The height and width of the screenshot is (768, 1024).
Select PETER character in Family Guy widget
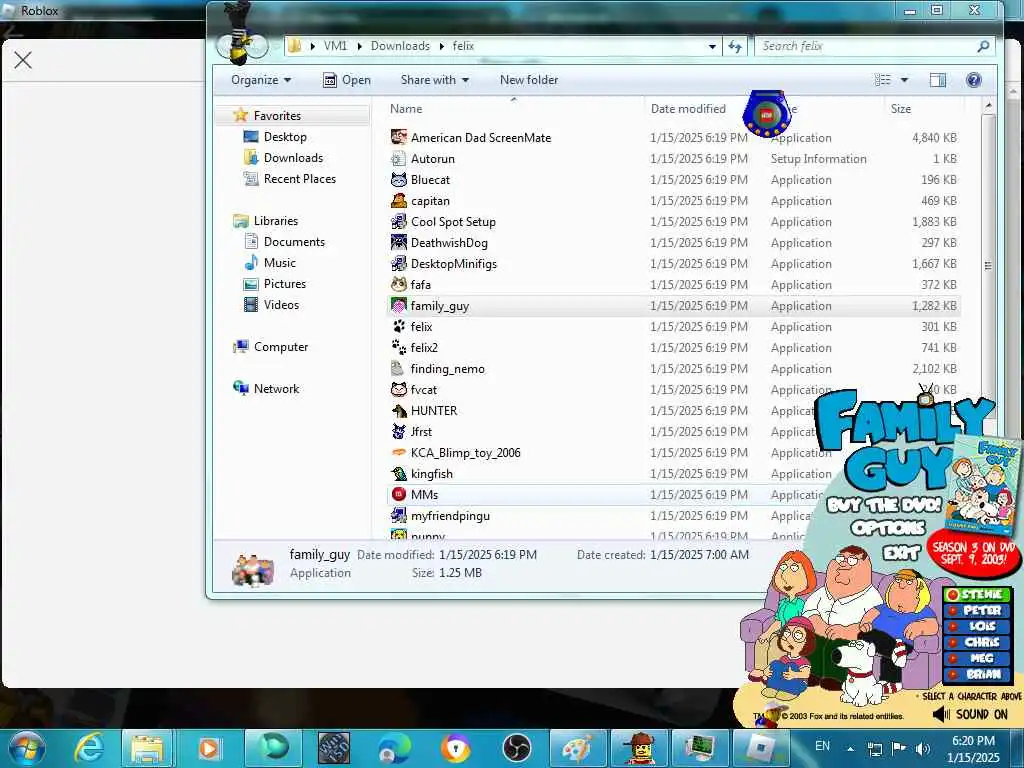(x=978, y=610)
